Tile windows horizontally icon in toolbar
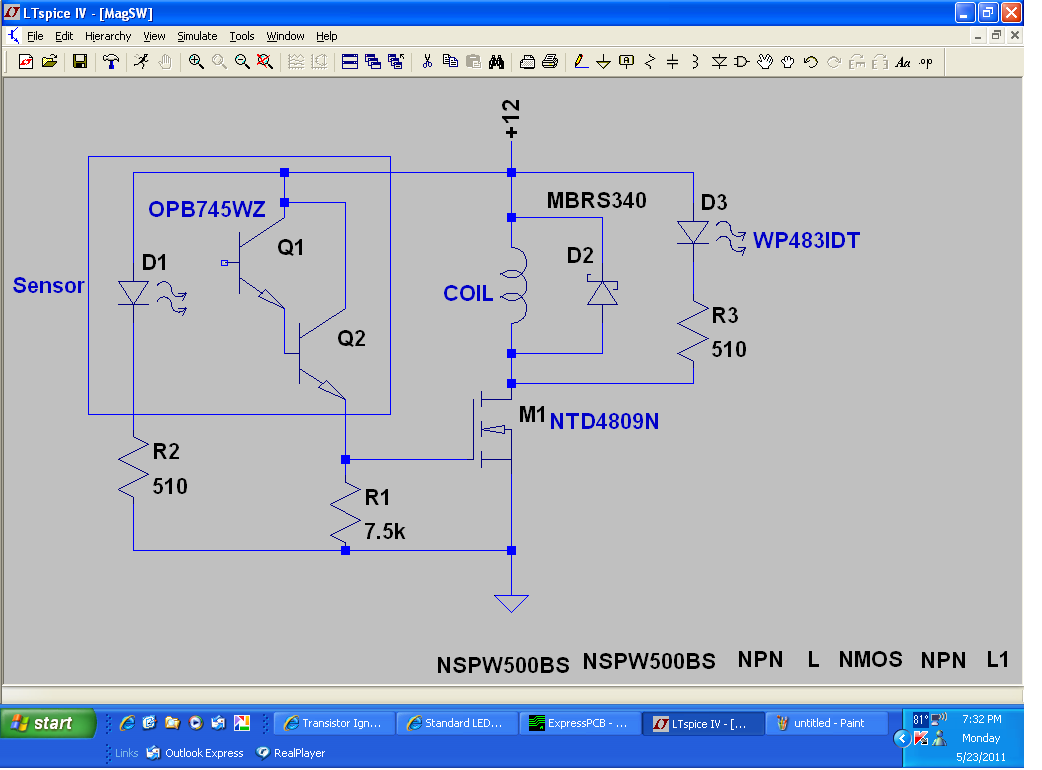The height and width of the screenshot is (770, 1042). pos(350,62)
